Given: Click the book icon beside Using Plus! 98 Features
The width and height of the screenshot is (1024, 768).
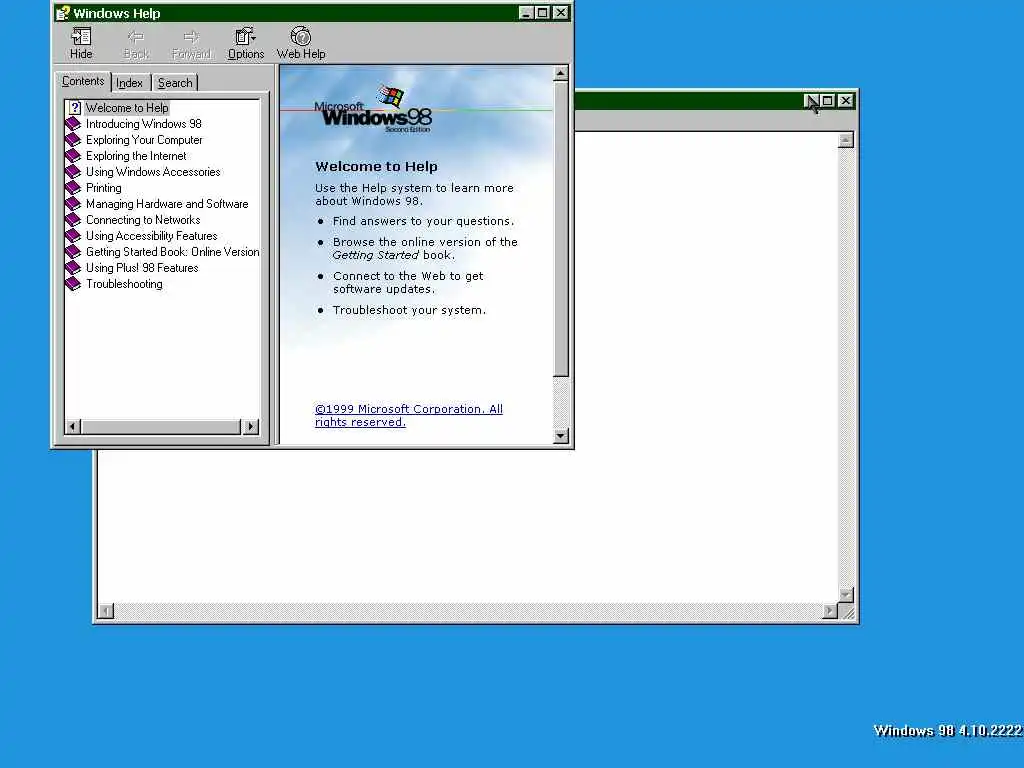Looking at the screenshot, I should [x=73, y=268].
